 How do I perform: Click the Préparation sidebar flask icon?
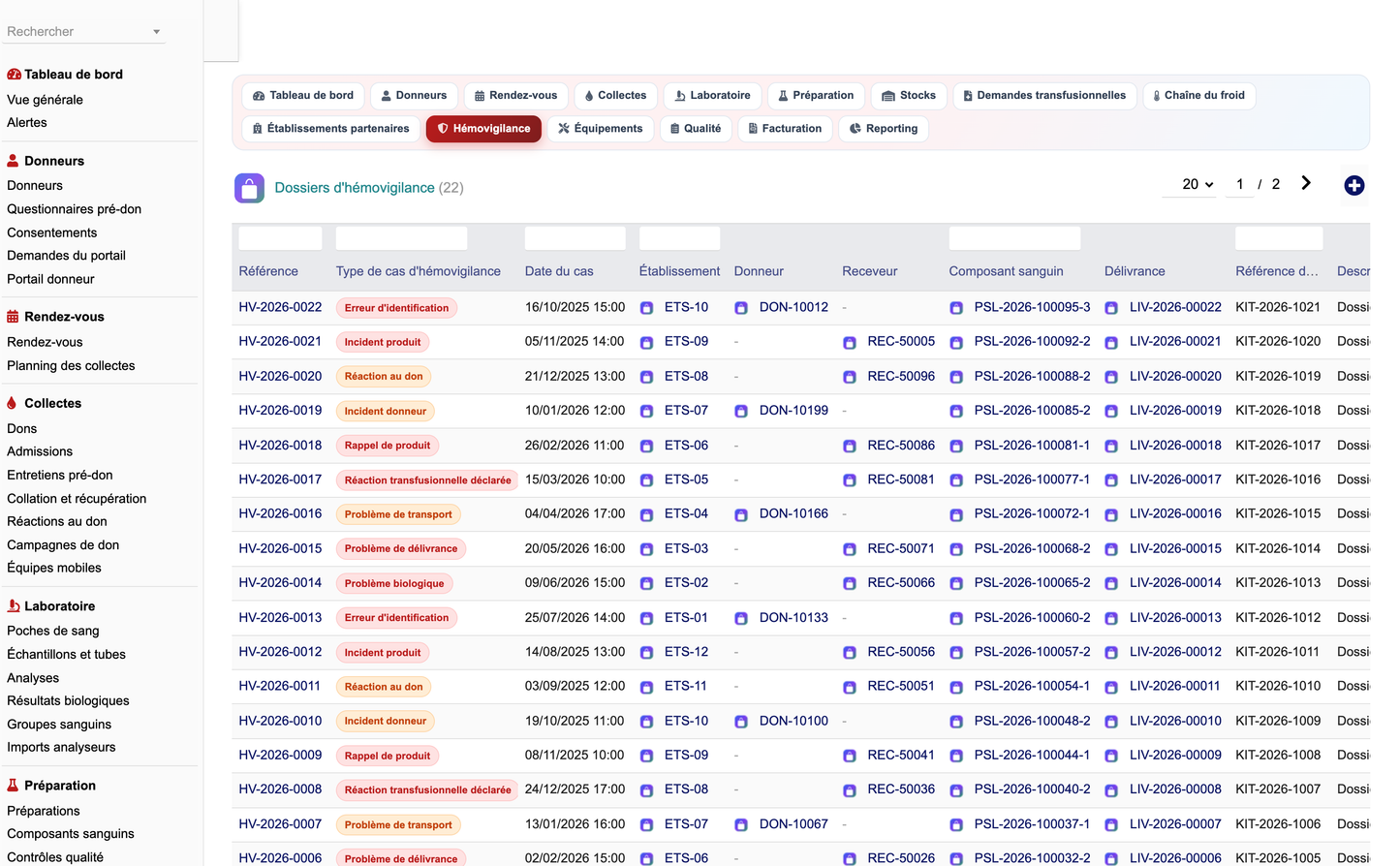pos(13,786)
